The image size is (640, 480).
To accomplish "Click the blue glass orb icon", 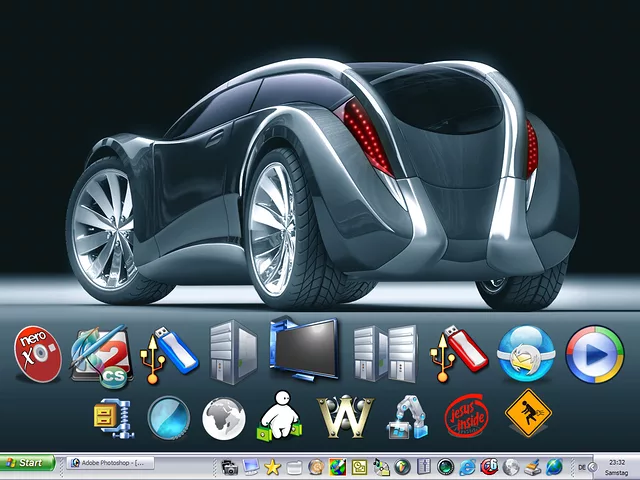I will pos(168,417).
